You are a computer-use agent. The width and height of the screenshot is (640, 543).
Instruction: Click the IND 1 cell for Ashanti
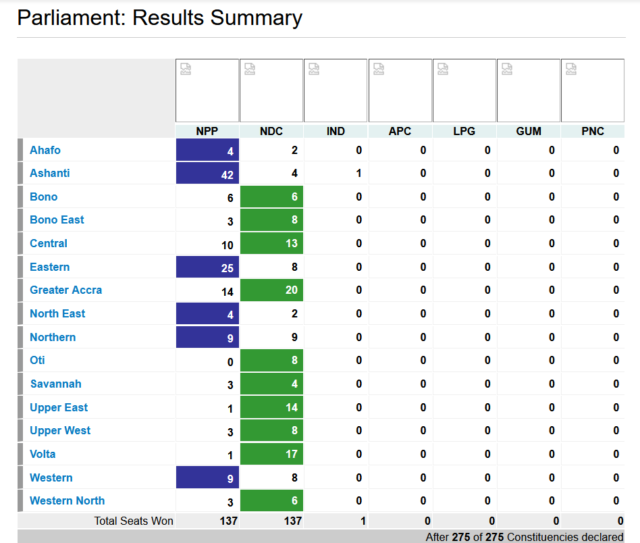[x=336, y=173]
